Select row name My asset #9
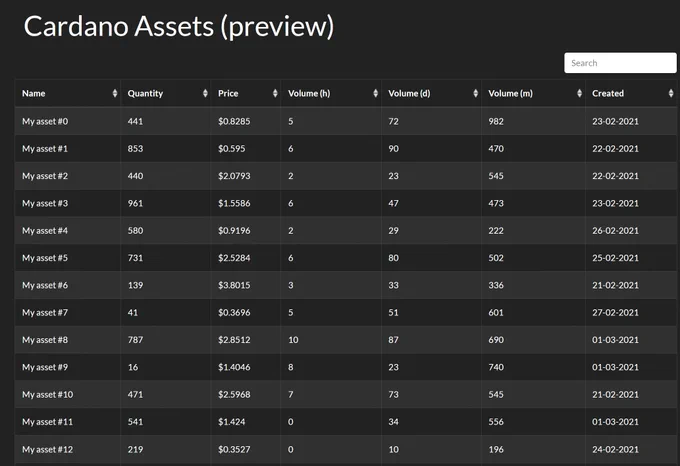 45,367
